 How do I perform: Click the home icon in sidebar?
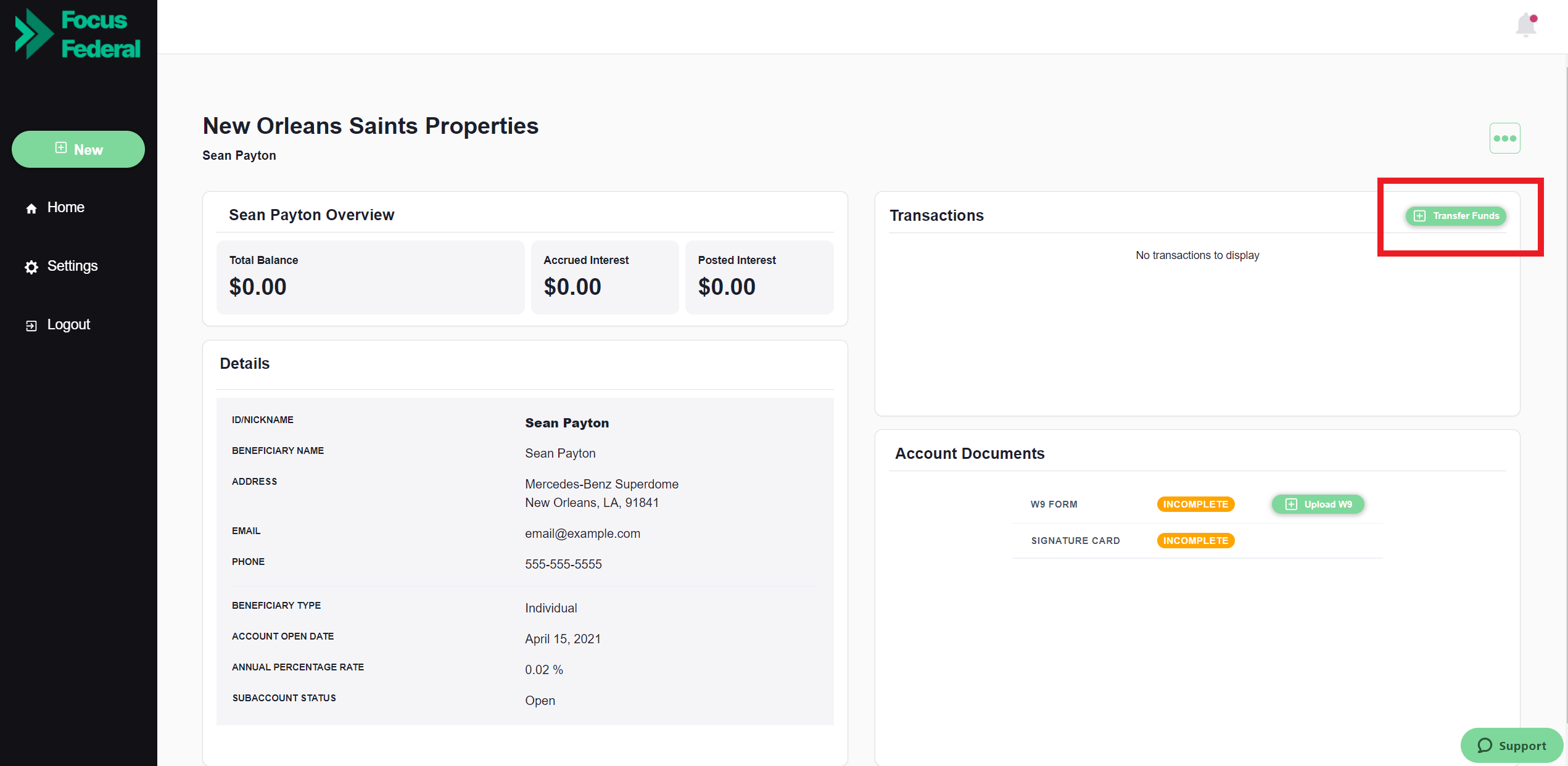pyautogui.click(x=31, y=208)
